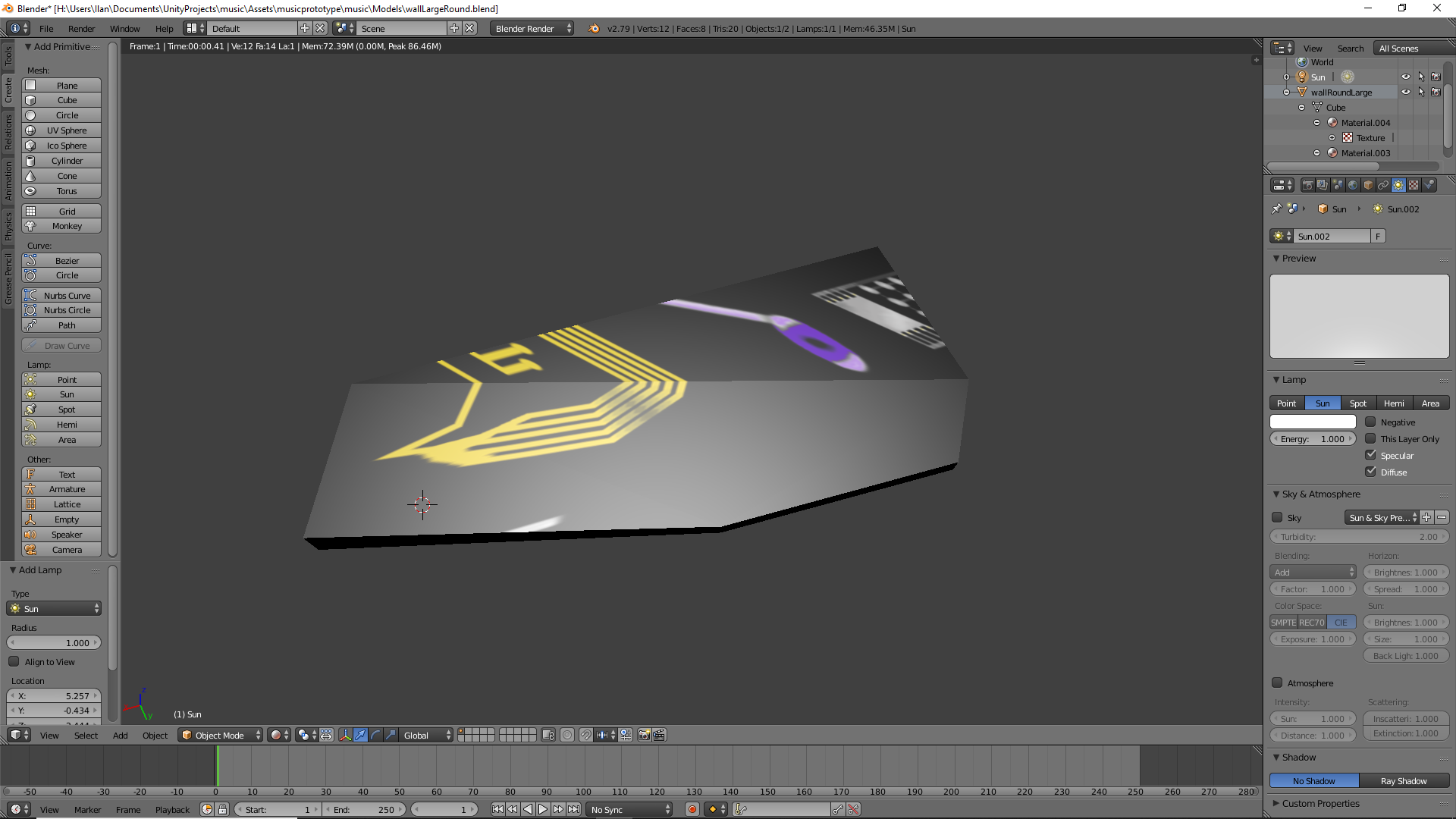Open the World properties tab

click(x=1353, y=185)
